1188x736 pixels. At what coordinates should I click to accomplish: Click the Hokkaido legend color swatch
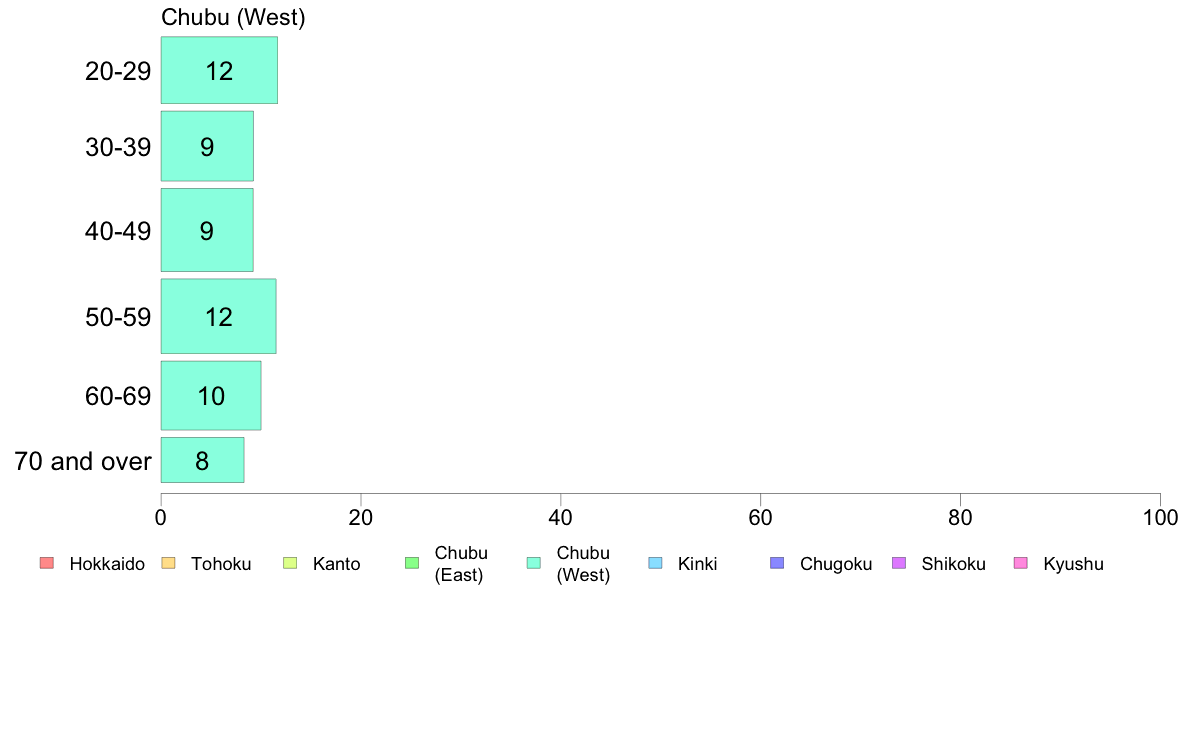tap(47, 563)
